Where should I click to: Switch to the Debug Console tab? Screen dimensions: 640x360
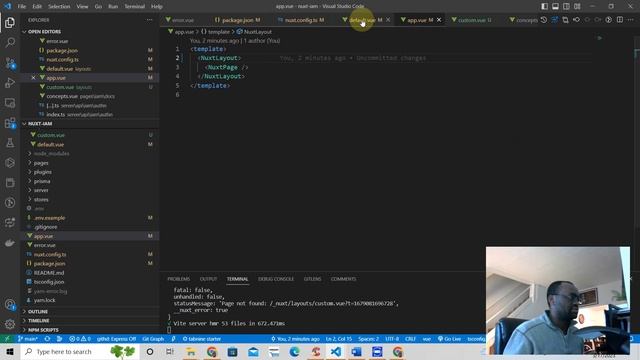276,279
